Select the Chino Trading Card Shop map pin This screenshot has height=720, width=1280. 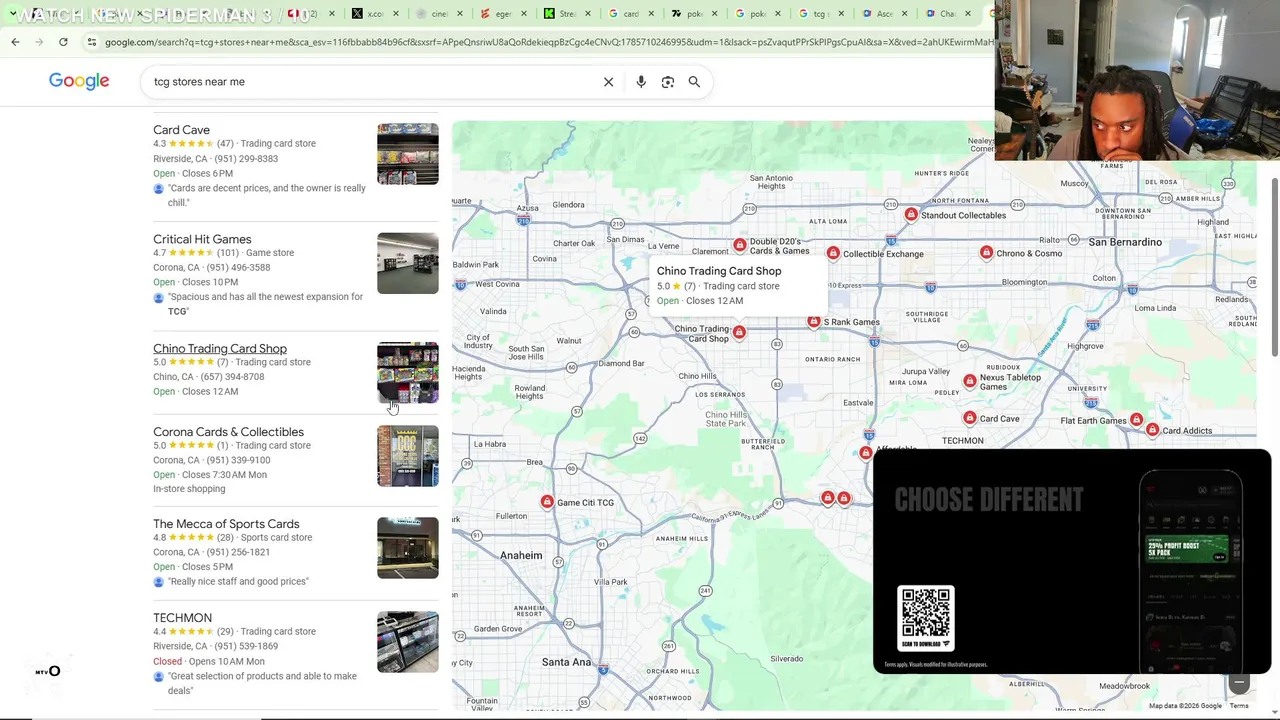[739, 332]
